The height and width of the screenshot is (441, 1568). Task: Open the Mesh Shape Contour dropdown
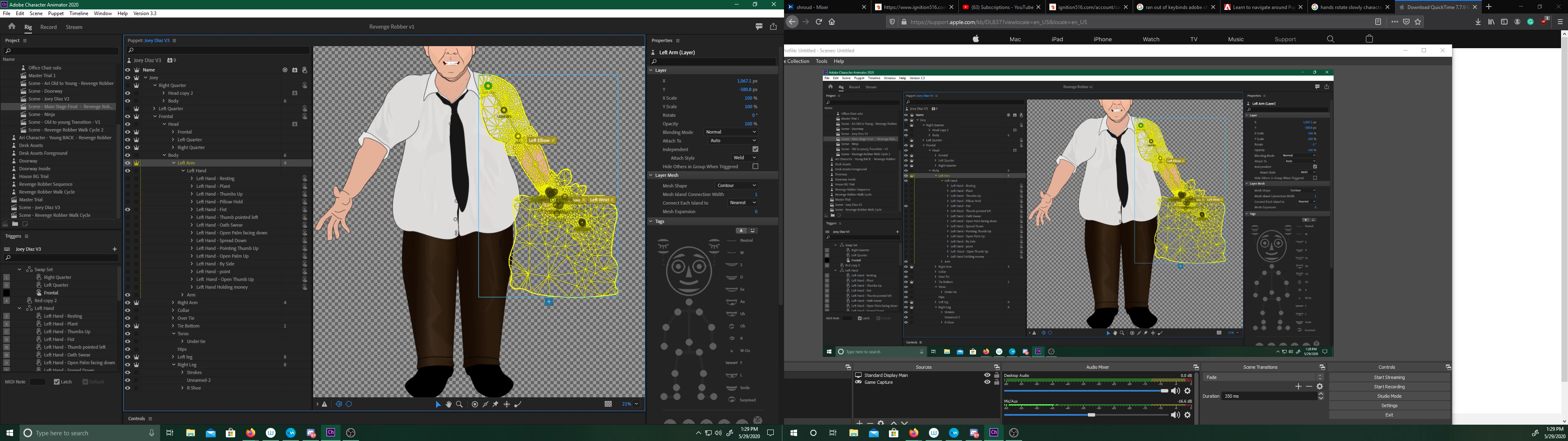point(736,186)
